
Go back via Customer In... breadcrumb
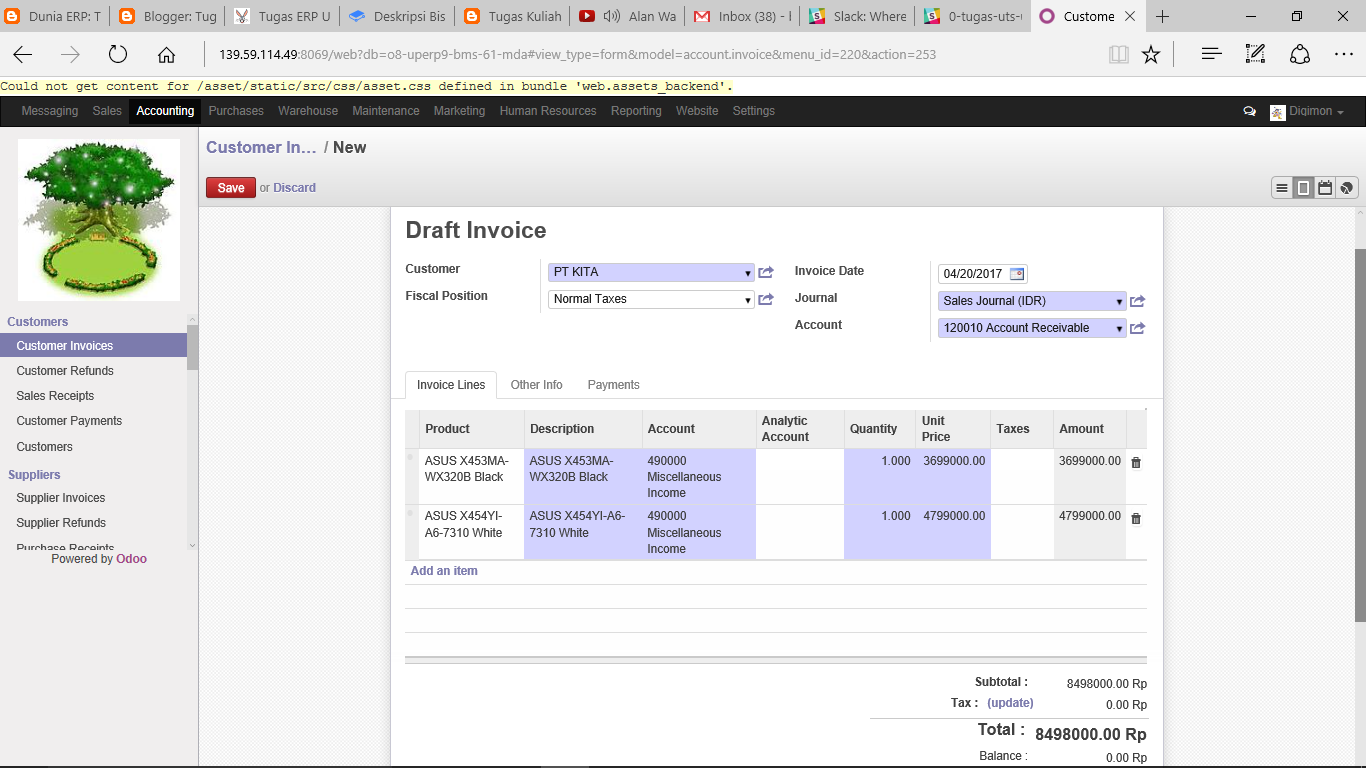tap(261, 147)
